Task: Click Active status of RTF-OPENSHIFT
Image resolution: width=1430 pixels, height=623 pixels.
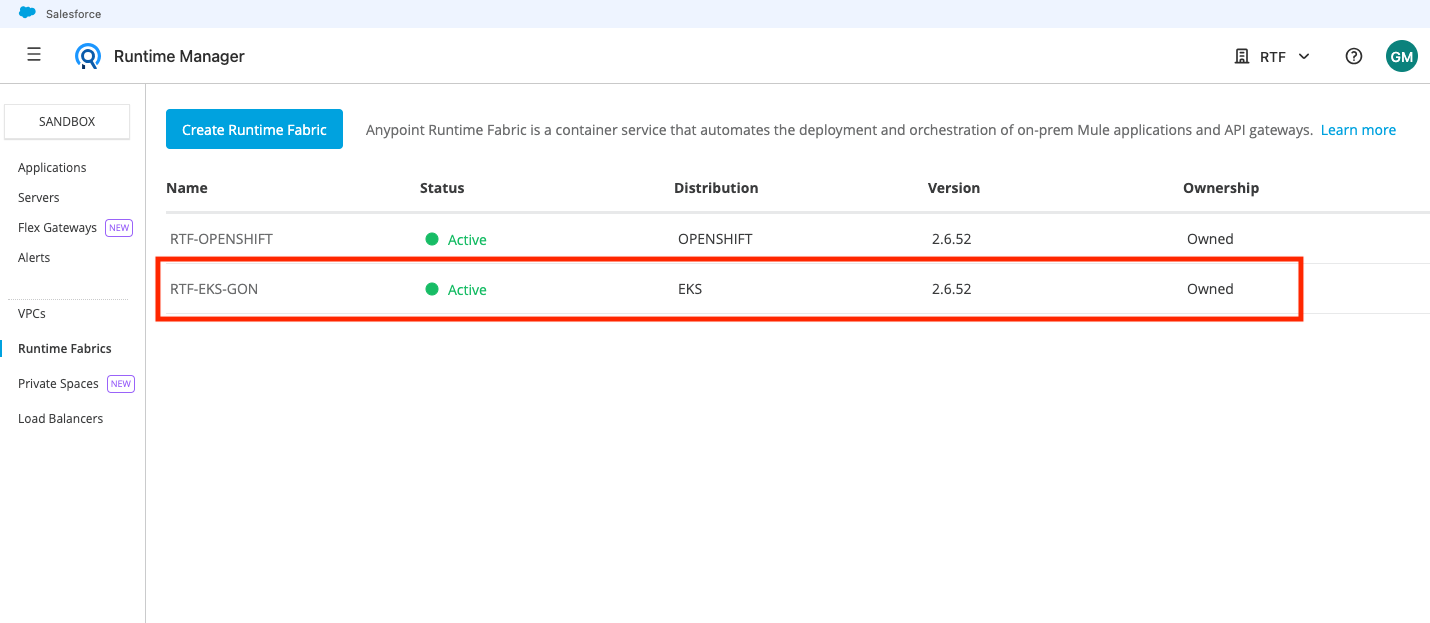Action: [467, 240]
